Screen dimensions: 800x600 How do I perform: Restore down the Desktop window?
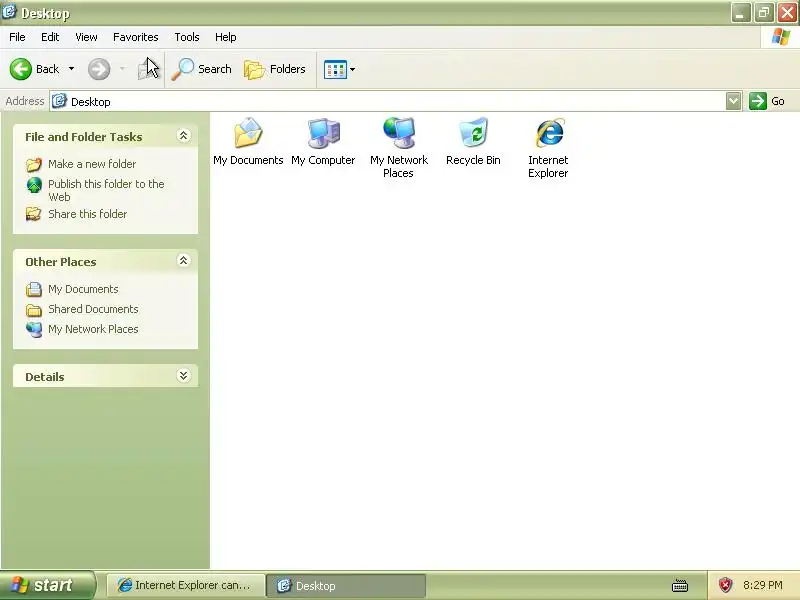pos(764,13)
